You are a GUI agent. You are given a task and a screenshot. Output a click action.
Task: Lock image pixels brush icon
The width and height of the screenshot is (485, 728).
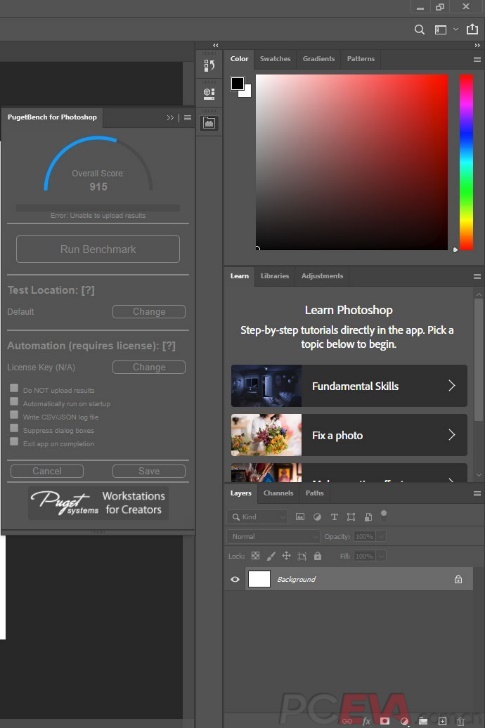271,556
